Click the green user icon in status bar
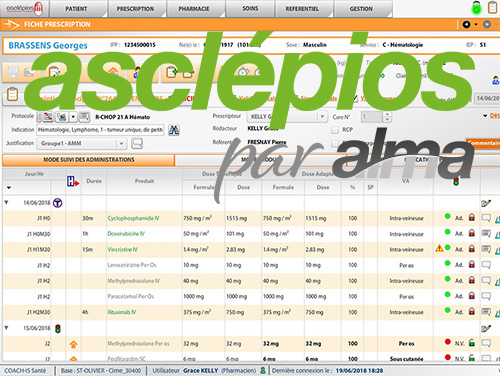 [263, 370]
